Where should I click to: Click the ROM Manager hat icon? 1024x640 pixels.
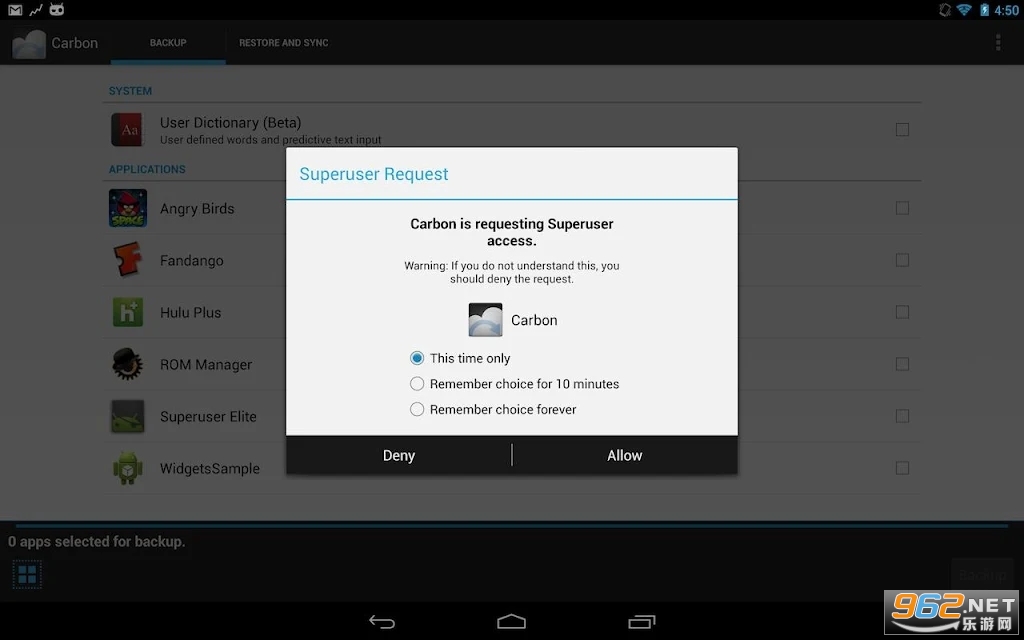tap(127, 364)
